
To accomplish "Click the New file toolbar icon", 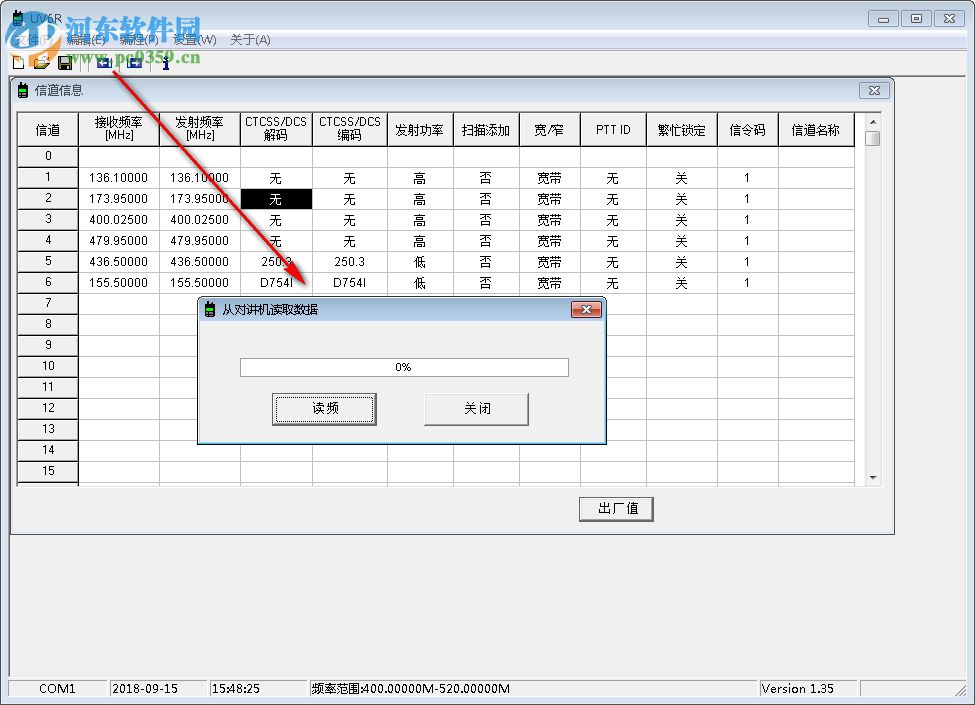I will pyautogui.click(x=19, y=62).
